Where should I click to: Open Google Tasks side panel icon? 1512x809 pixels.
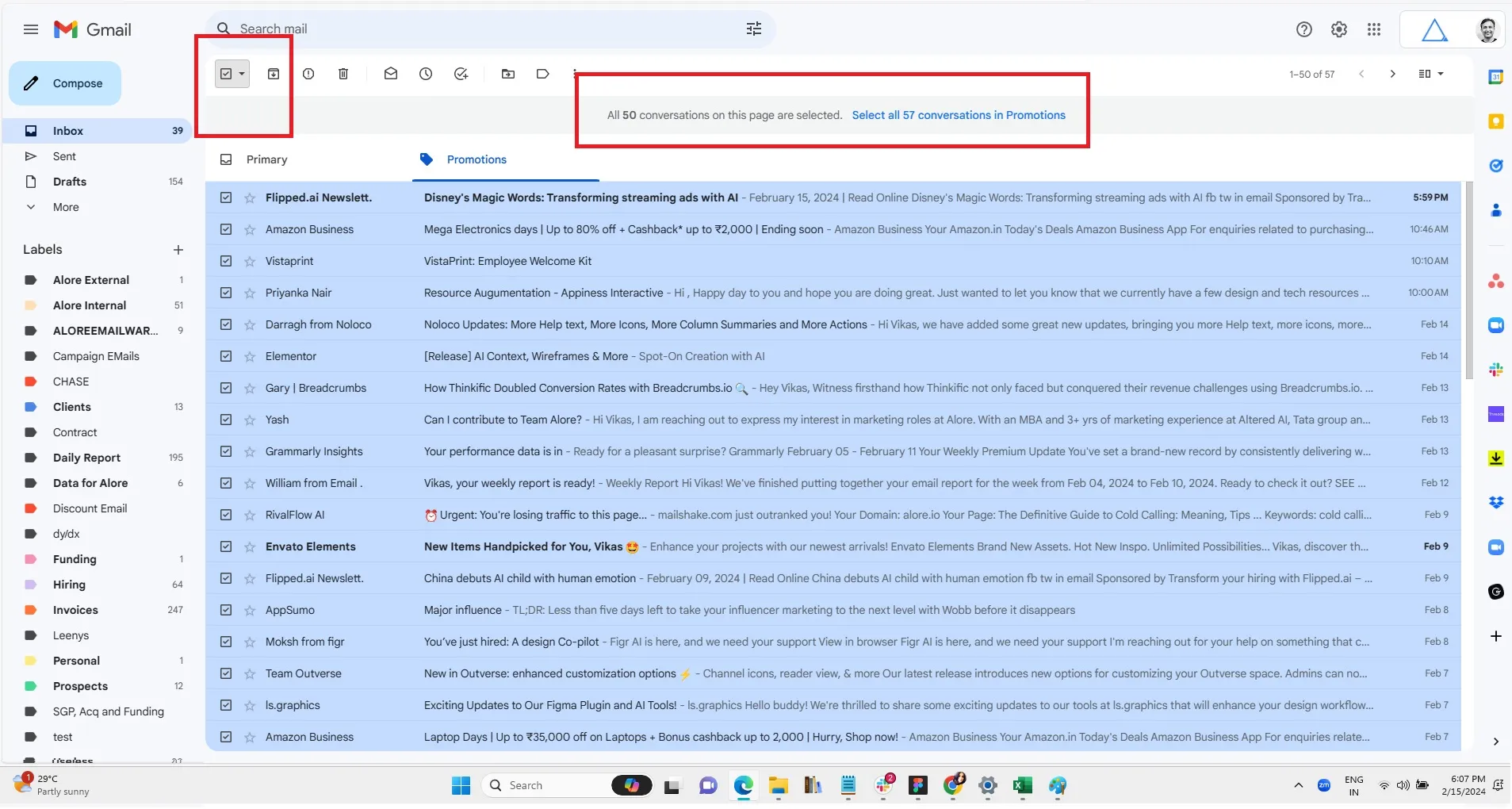[x=1496, y=166]
